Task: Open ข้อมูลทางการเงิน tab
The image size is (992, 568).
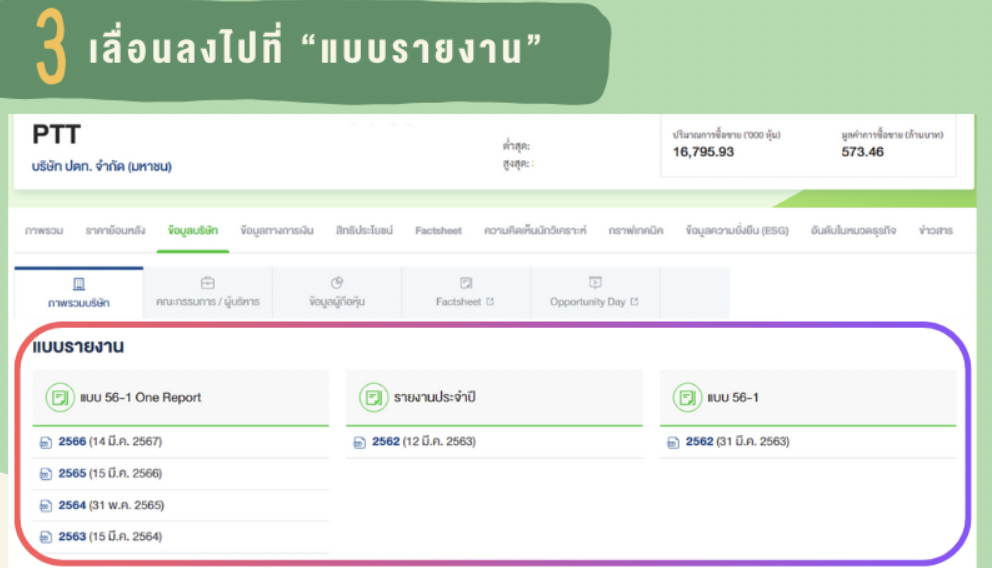Action: point(276,231)
